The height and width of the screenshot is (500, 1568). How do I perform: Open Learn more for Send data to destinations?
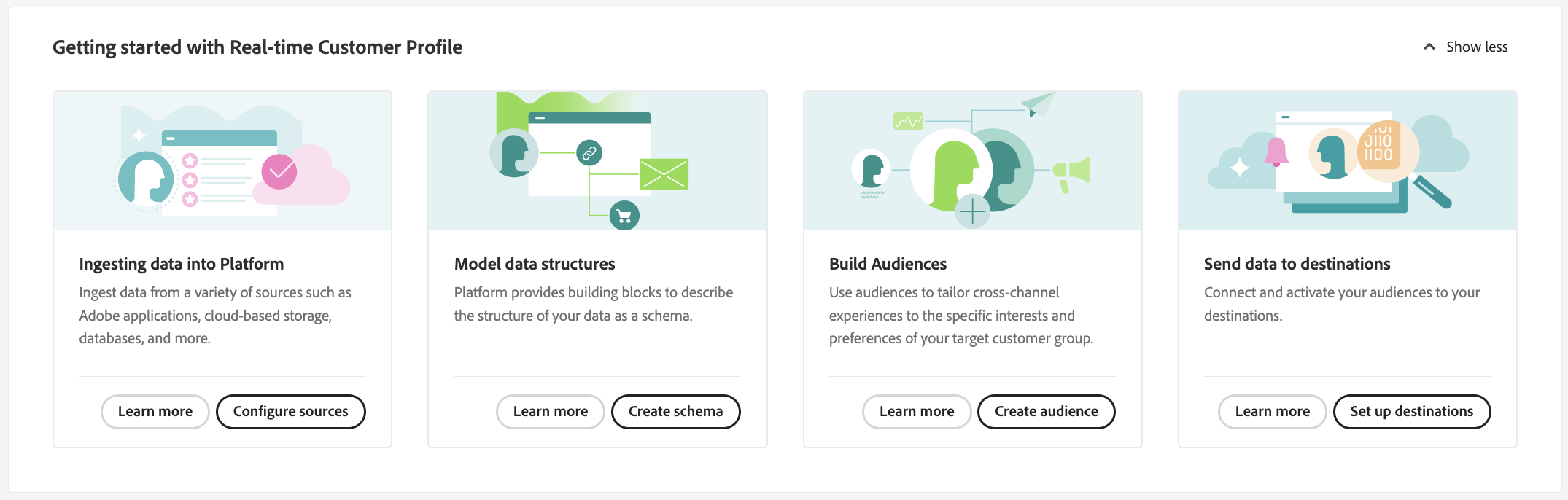(x=1273, y=412)
